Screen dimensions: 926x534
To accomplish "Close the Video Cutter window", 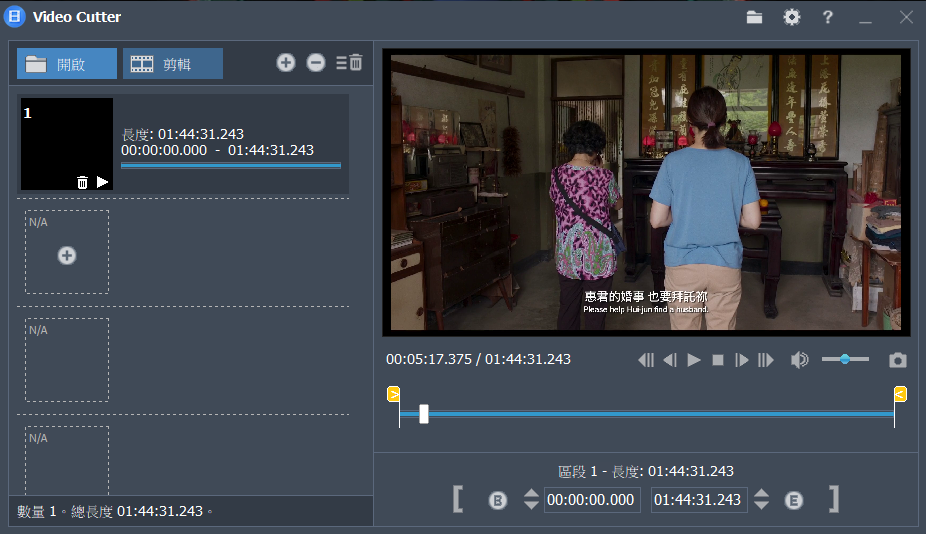I will point(906,17).
